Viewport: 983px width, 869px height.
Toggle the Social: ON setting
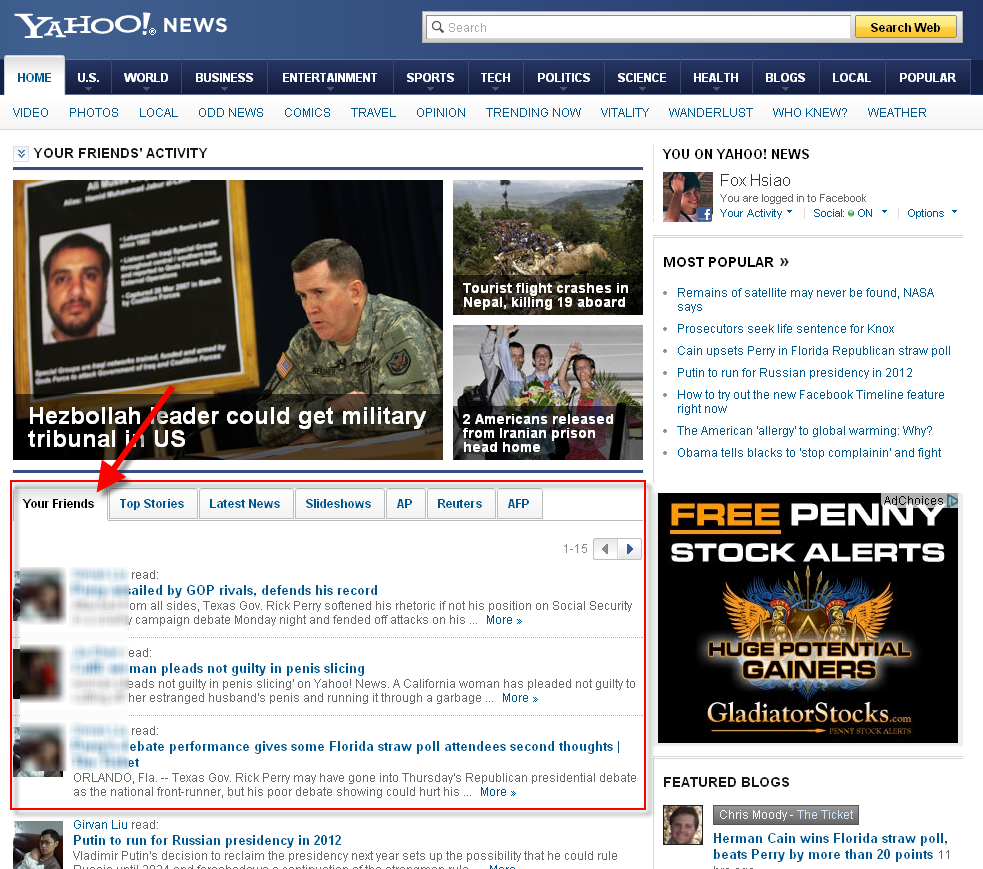[x=849, y=213]
